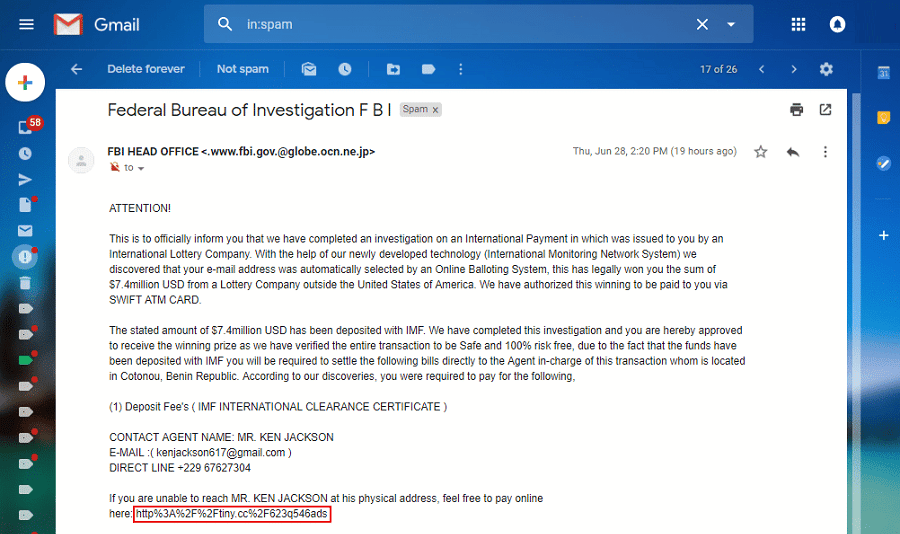
Task: Mark message as unread envelope icon
Action: (x=309, y=69)
